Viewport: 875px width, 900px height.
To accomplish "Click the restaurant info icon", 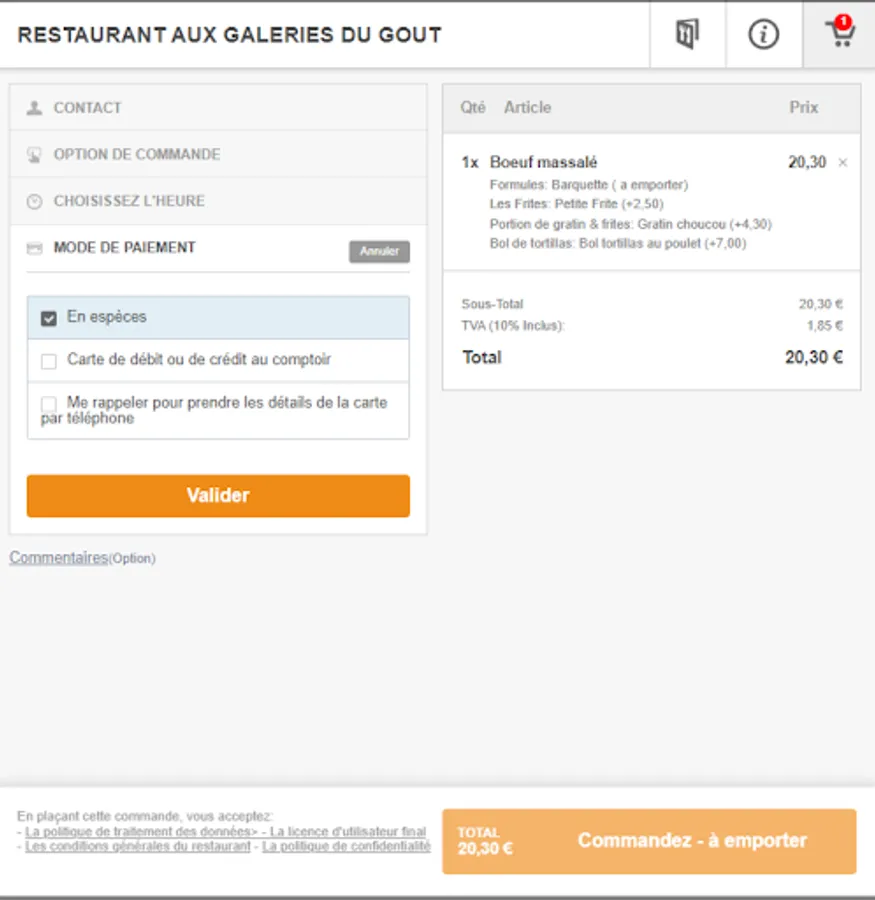I will tap(764, 35).
